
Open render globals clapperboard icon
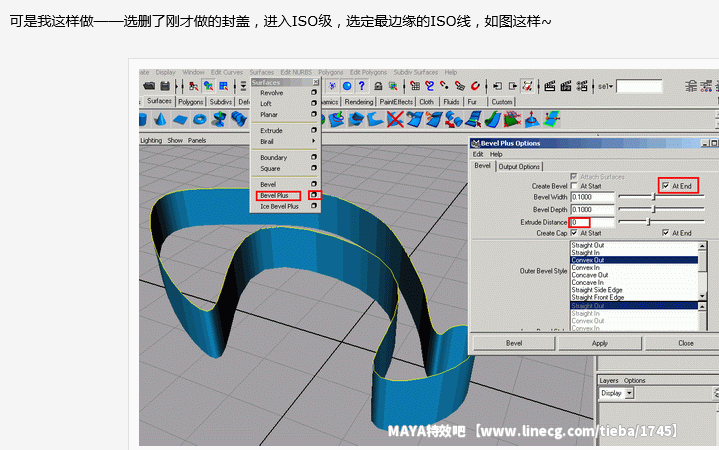[x=582, y=86]
